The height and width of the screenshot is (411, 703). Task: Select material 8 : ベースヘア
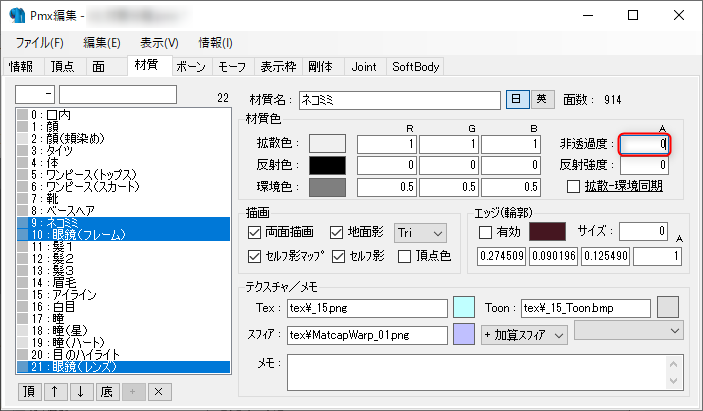coord(123,211)
